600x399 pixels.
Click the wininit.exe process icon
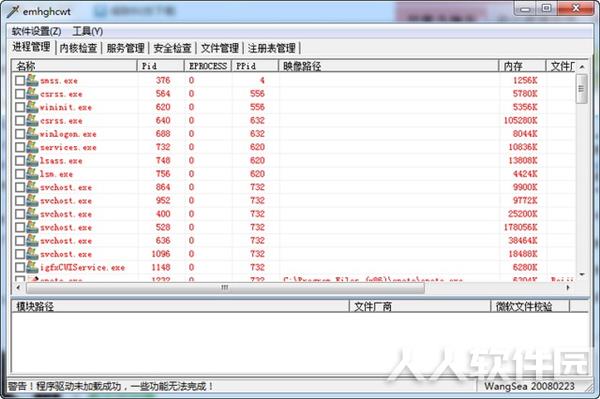click(32, 107)
